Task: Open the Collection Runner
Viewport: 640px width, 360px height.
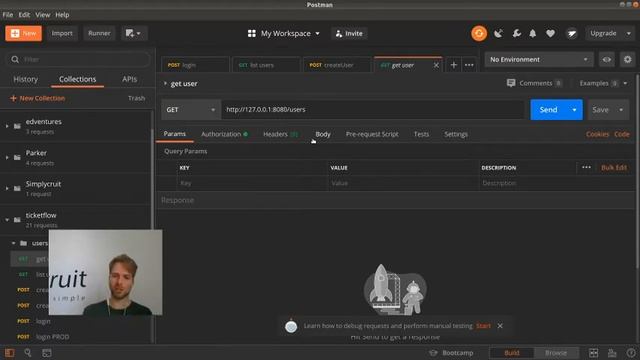Action: tap(99, 33)
